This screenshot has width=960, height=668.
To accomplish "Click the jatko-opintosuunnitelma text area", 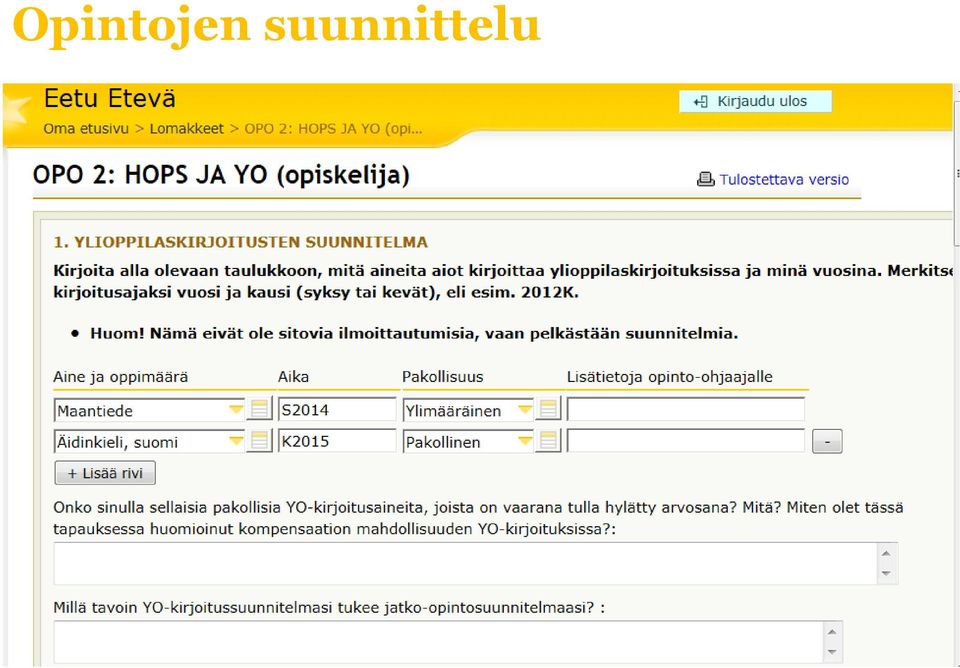I will click(438, 642).
